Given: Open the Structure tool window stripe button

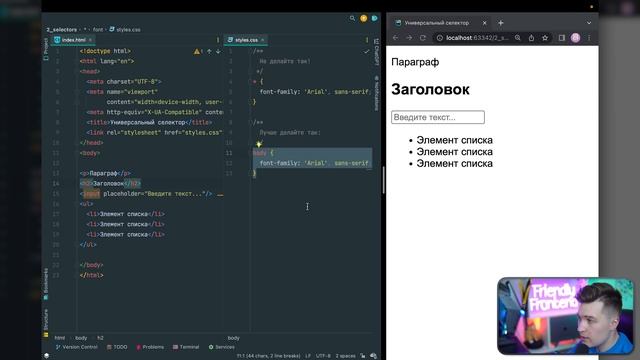Looking at the screenshot, I should pos(46,323).
